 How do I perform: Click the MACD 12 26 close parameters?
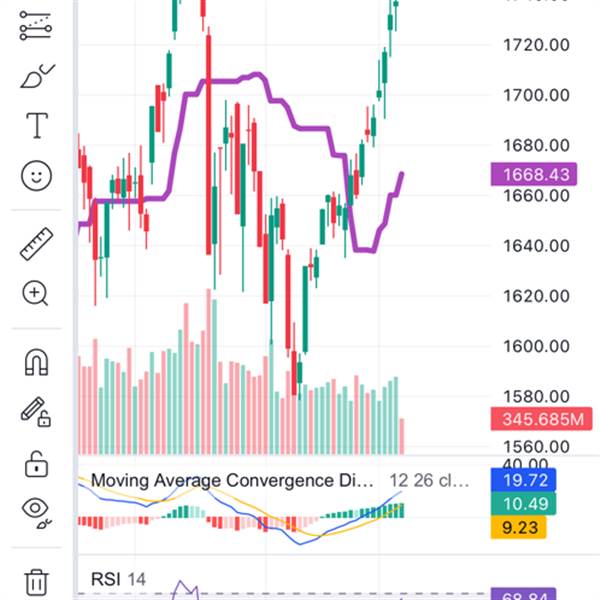click(429, 481)
